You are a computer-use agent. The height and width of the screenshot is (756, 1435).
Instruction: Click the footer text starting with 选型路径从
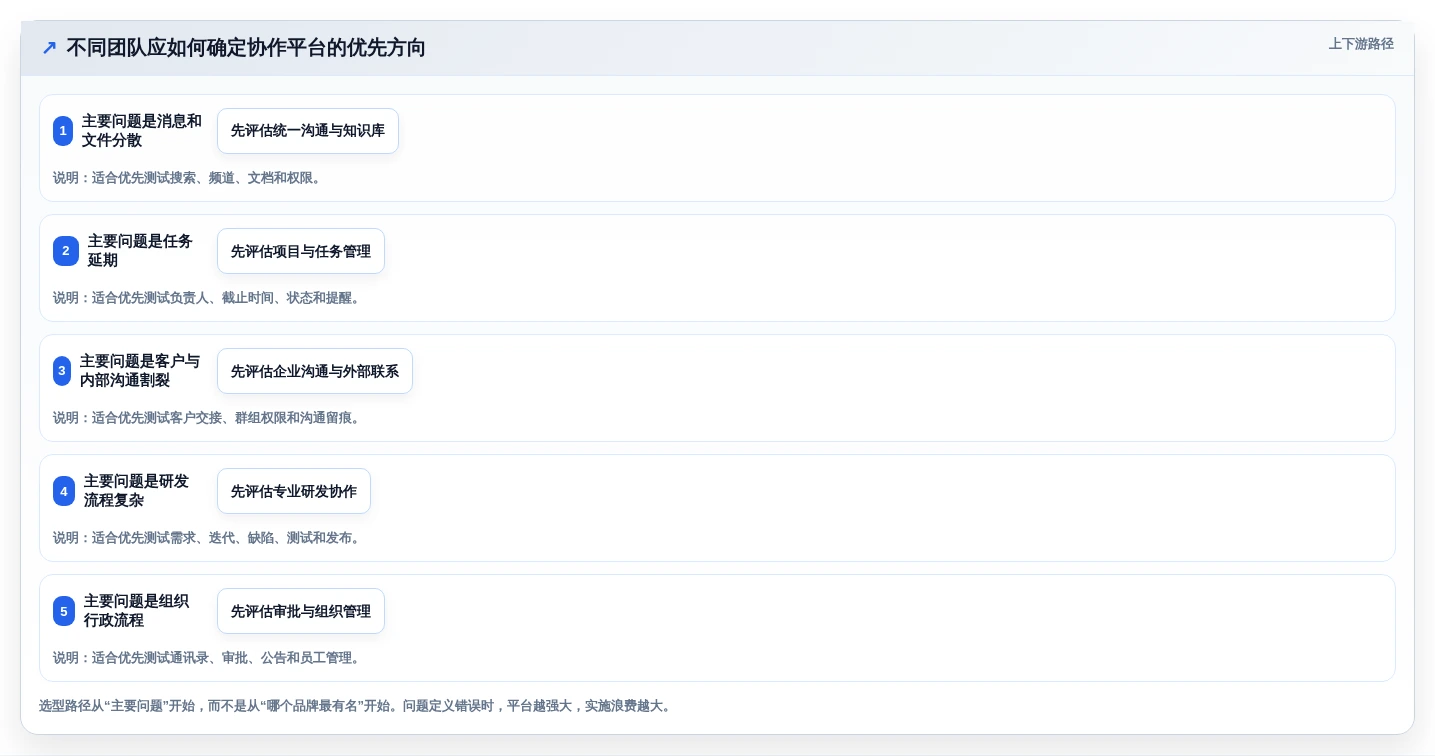click(355, 706)
